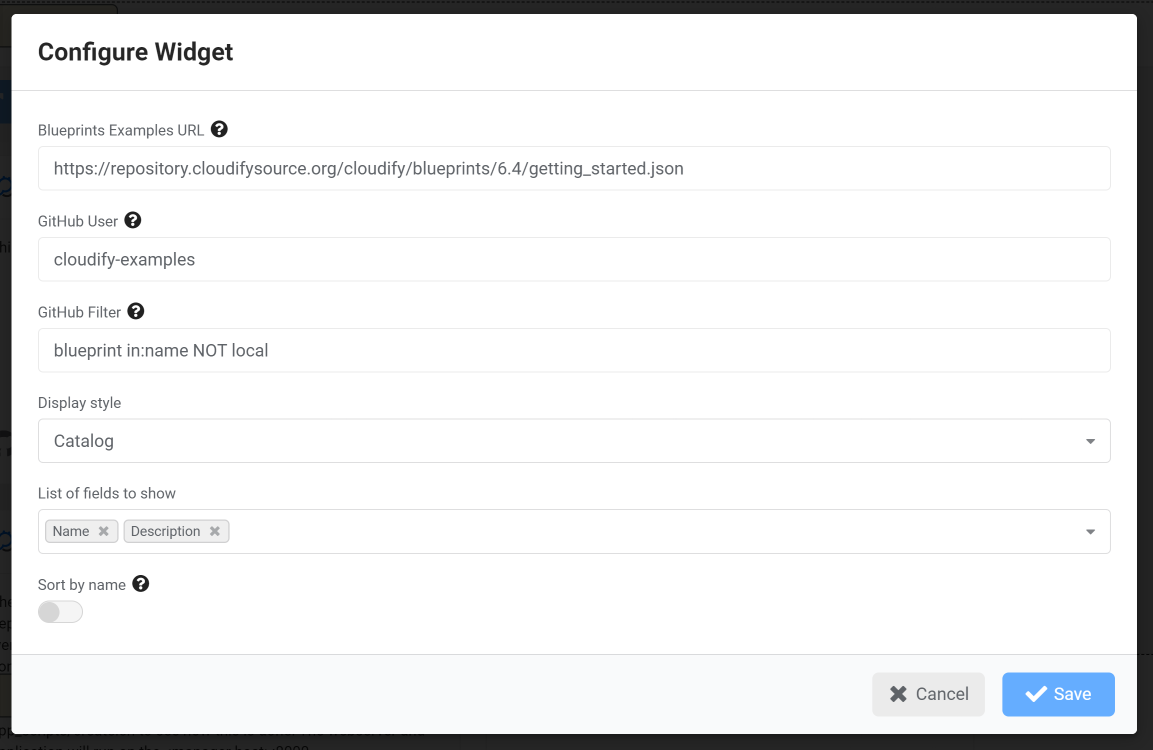
Task: Remove the Description field with its x icon
Action: [214, 531]
